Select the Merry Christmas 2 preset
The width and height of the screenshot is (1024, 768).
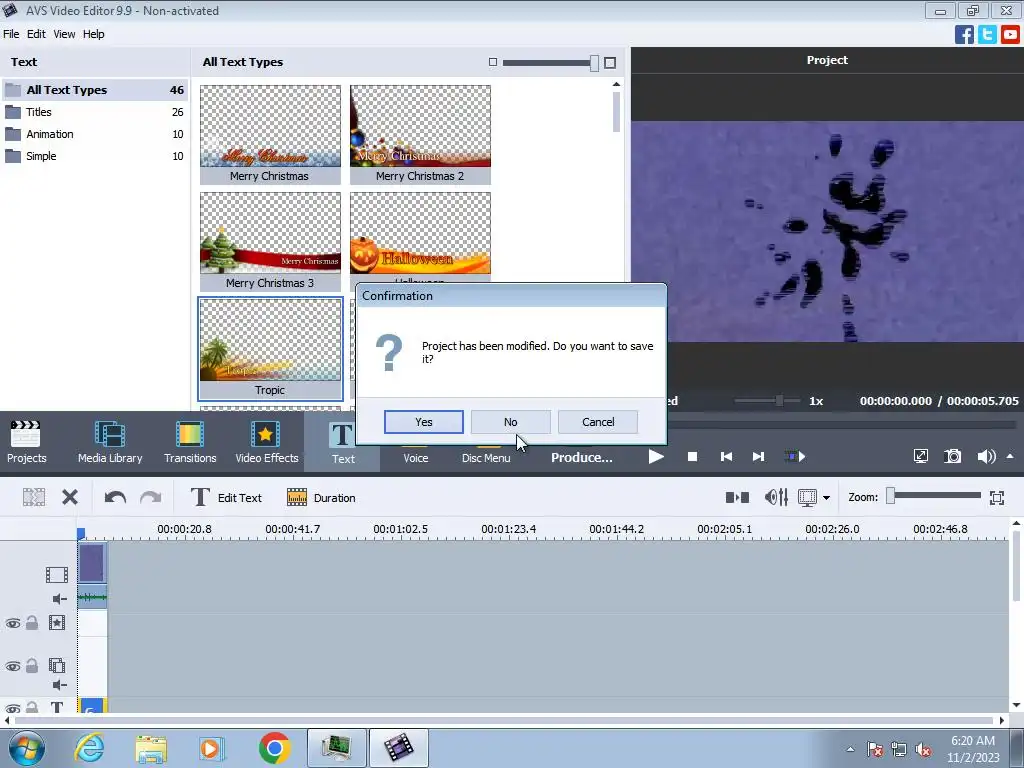[x=420, y=135]
